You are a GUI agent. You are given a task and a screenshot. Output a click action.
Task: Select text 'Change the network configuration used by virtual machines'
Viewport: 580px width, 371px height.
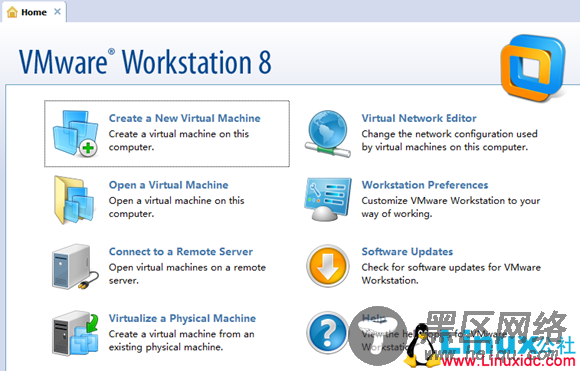(x=449, y=141)
